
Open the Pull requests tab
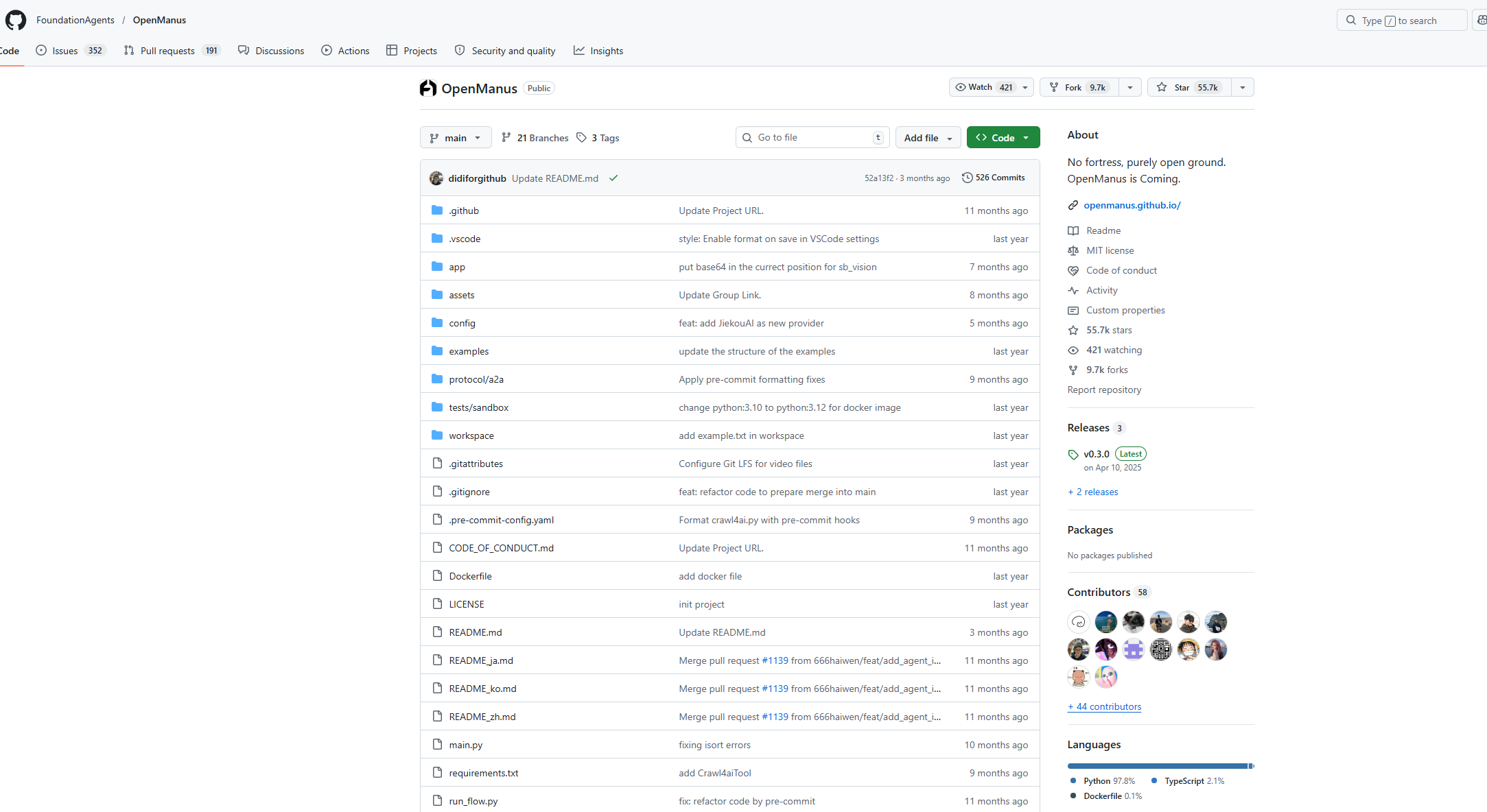click(172, 50)
